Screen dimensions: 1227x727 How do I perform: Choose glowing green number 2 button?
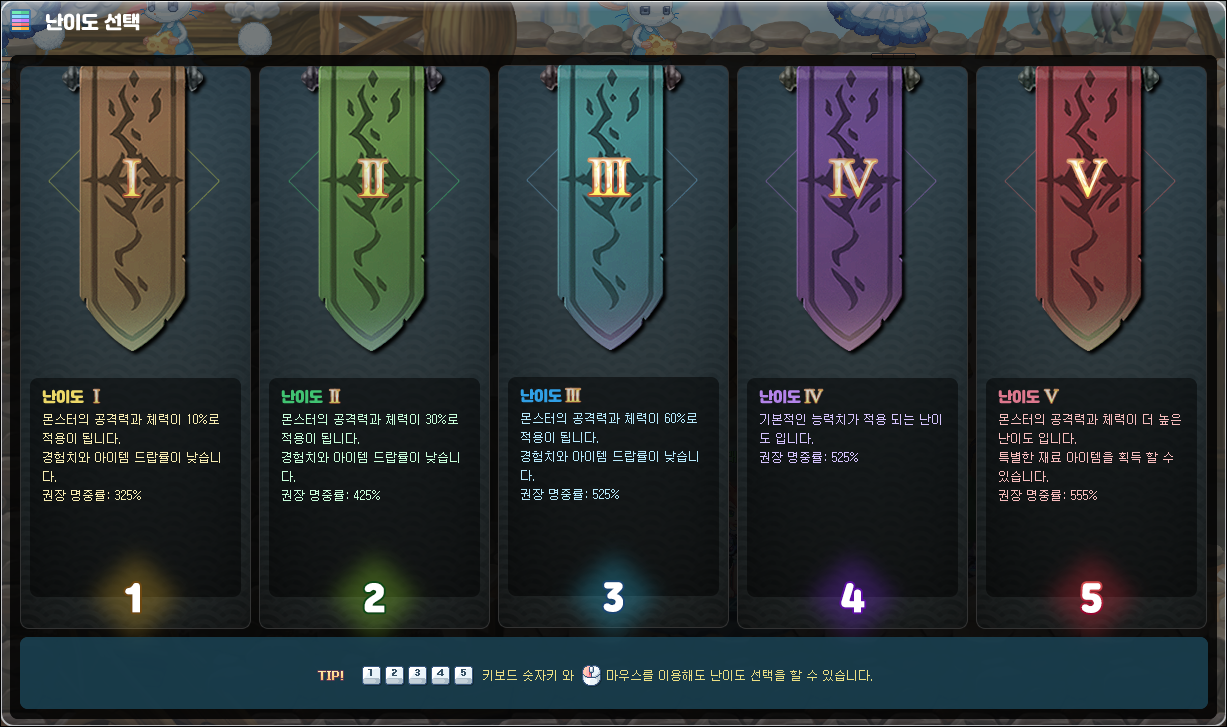(374, 598)
